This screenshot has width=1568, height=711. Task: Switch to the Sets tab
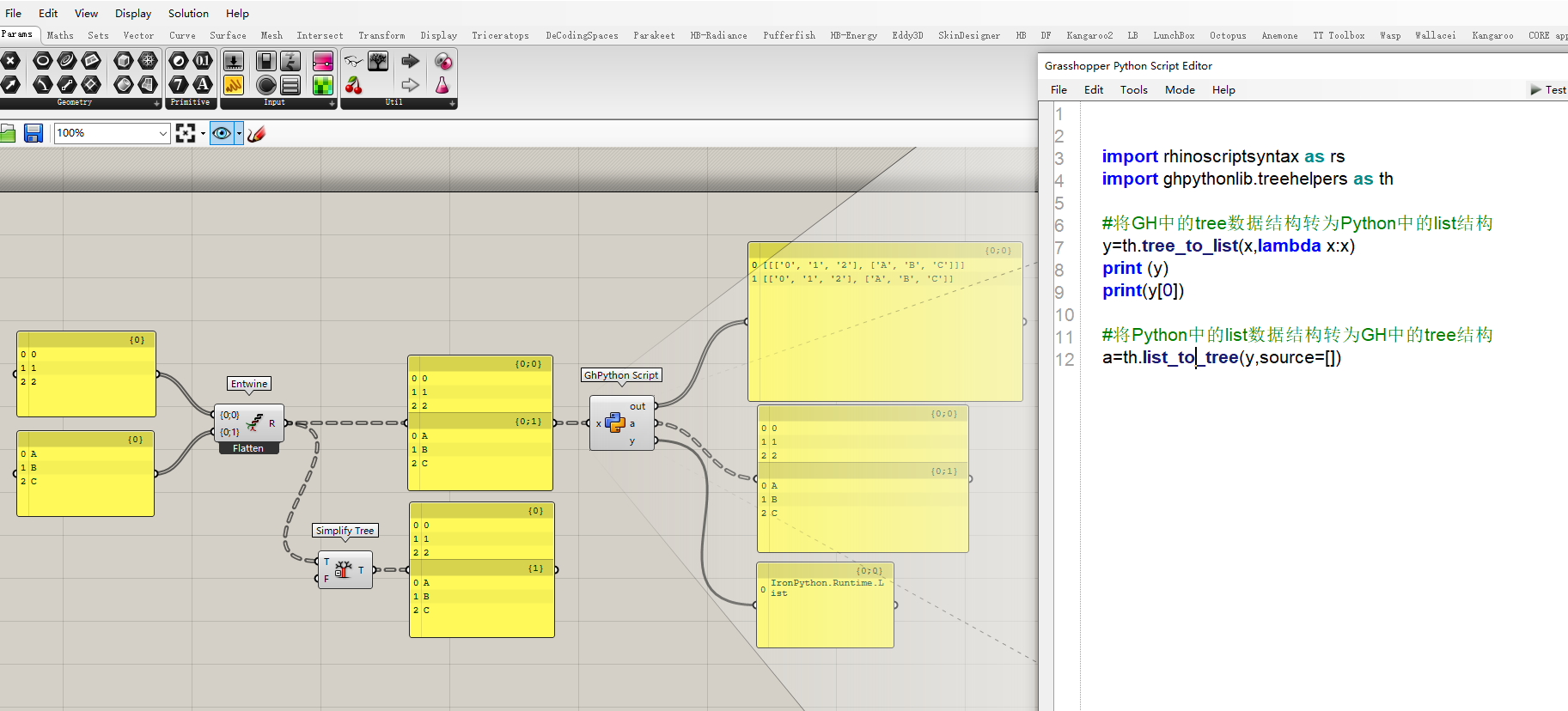tap(98, 35)
